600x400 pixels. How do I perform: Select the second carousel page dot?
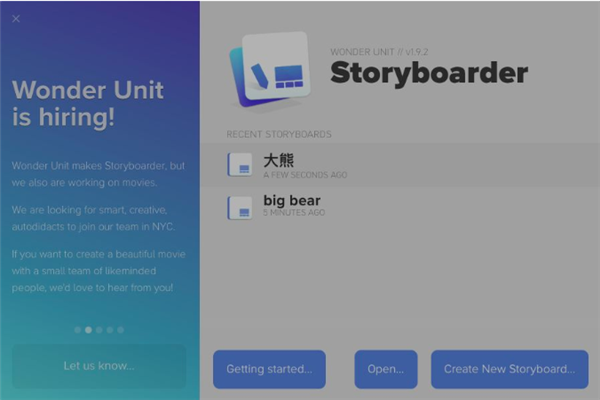coord(88,330)
